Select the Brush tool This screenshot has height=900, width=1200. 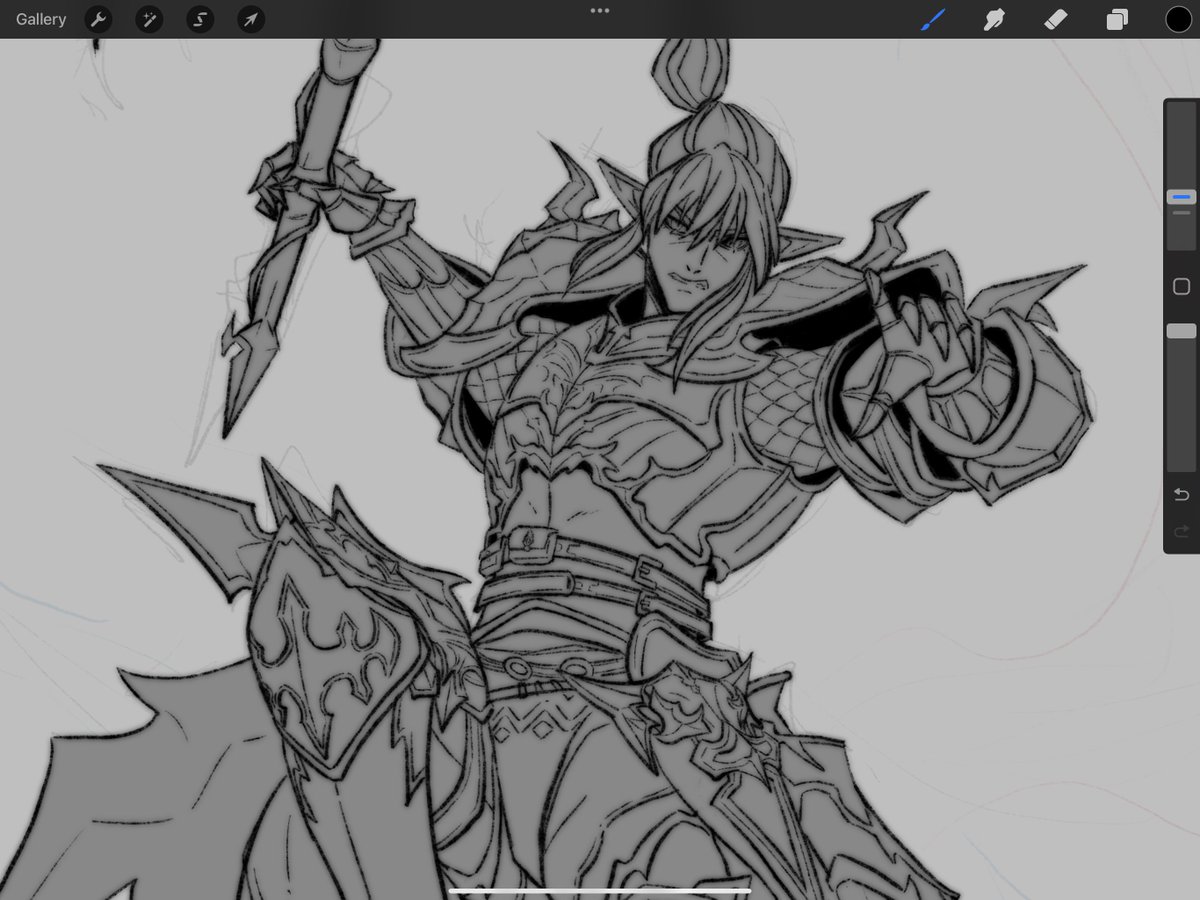click(x=934, y=19)
